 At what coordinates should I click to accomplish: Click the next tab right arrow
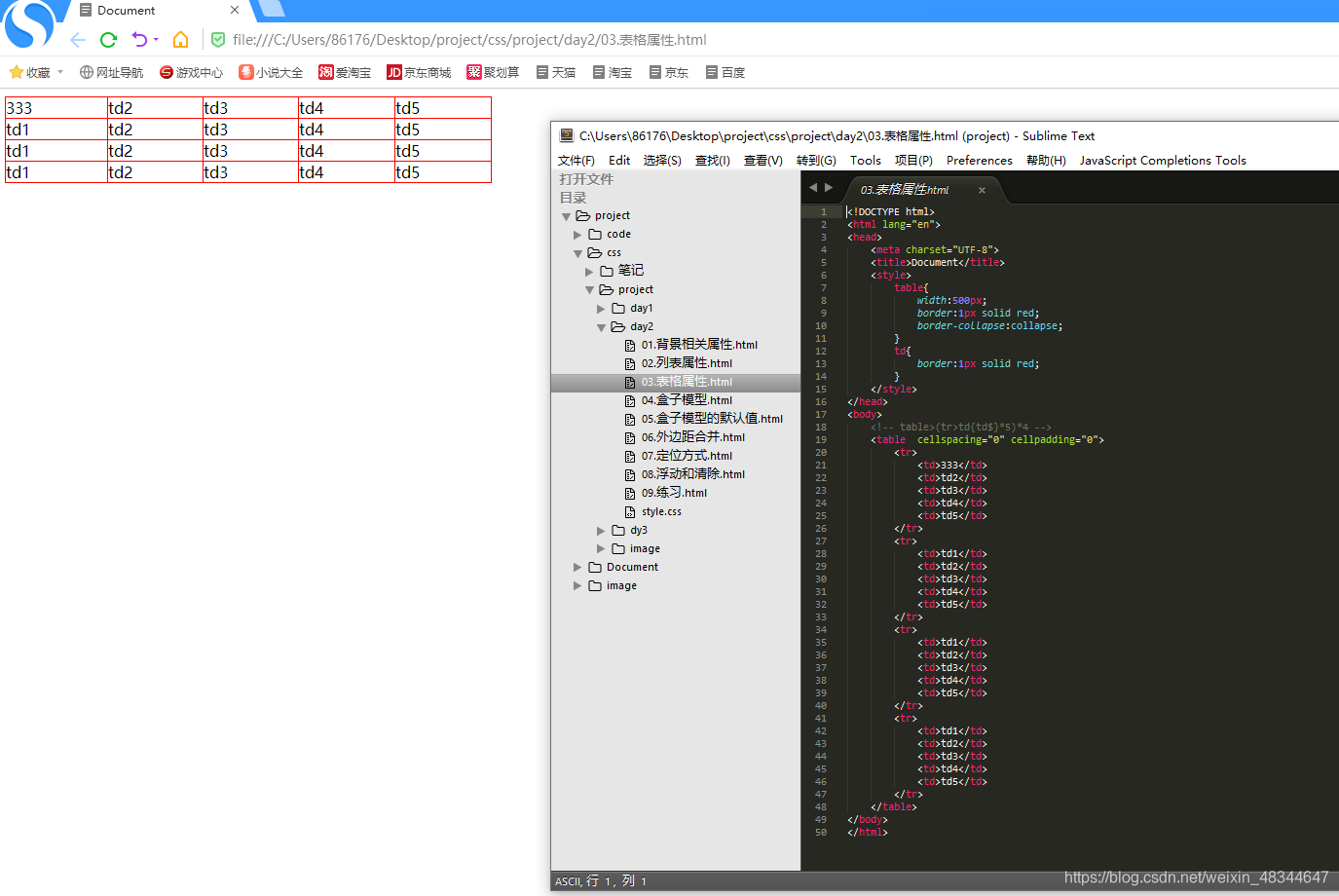tap(829, 187)
